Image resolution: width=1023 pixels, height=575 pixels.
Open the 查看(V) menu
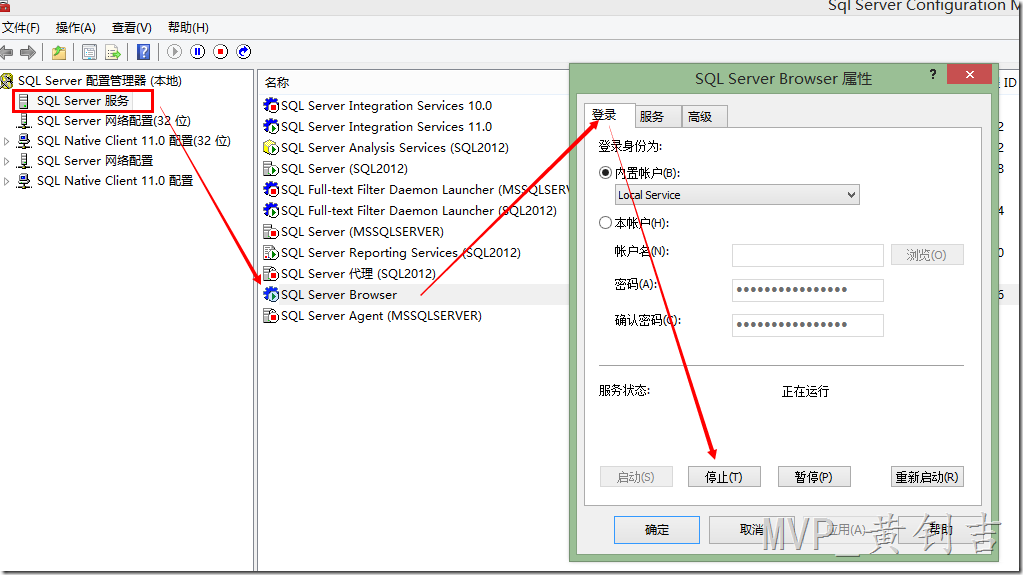[x=131, y=28]
